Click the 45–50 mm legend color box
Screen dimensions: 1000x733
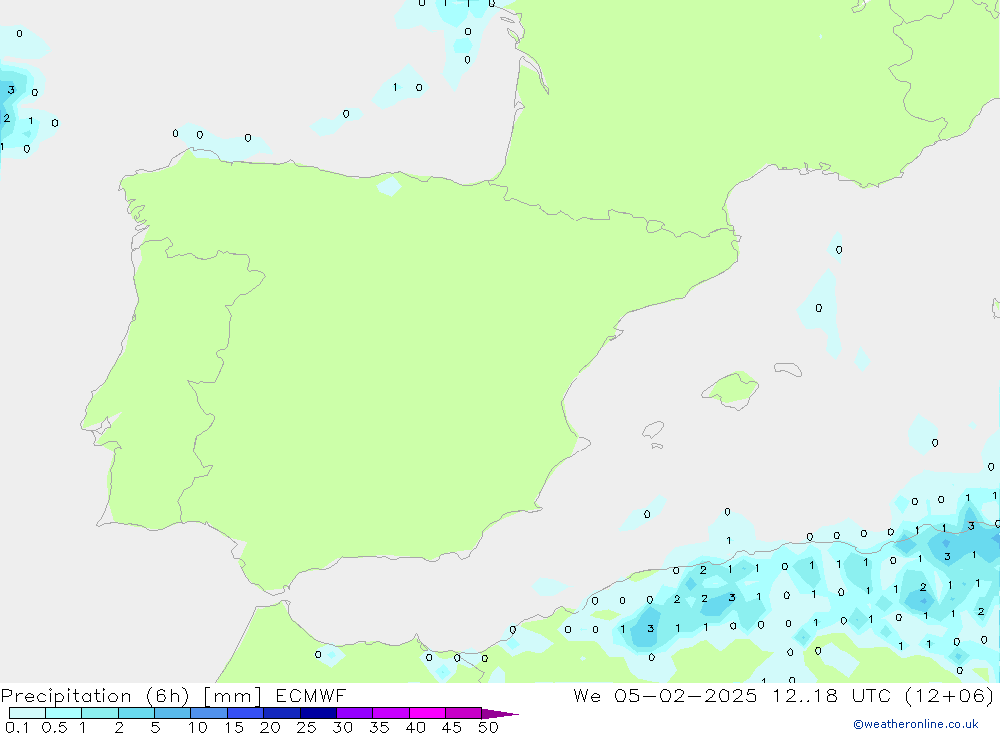click(464, 713)
